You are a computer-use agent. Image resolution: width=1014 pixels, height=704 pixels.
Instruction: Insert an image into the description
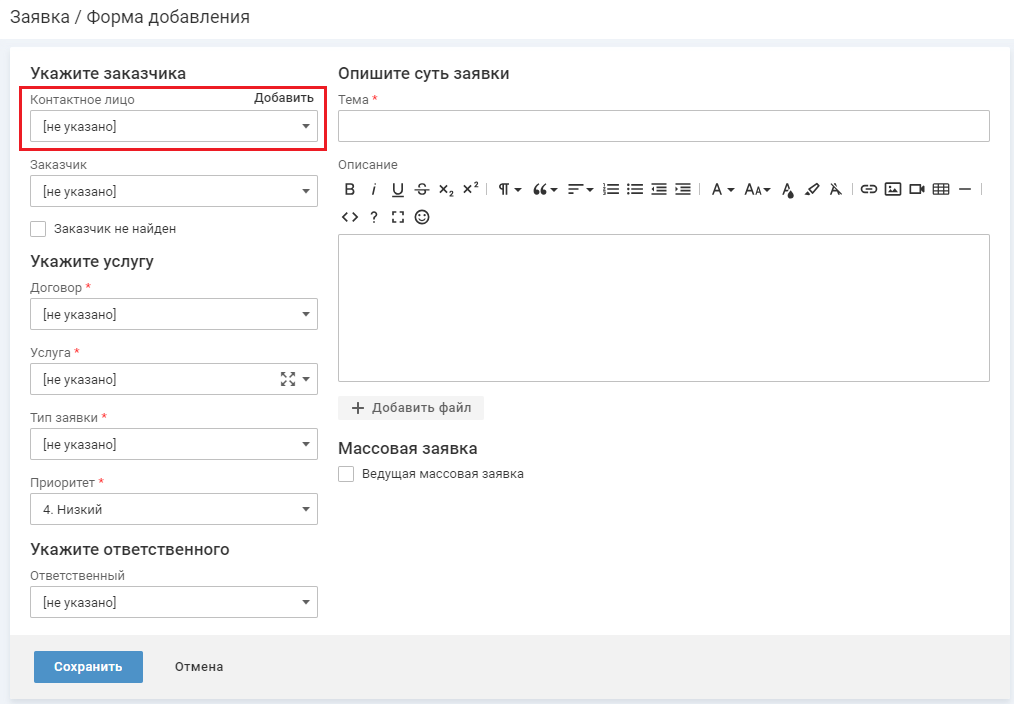[893, 189]
